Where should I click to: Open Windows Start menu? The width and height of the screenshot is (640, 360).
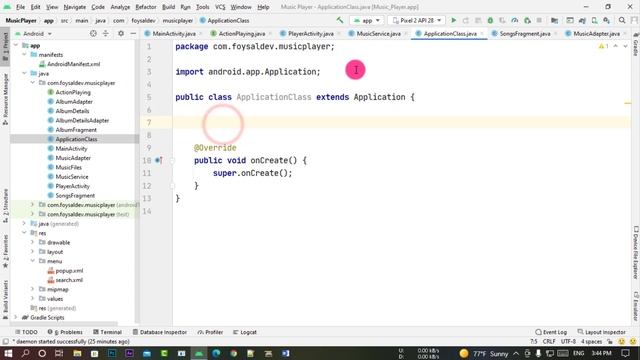pos(8,353)
